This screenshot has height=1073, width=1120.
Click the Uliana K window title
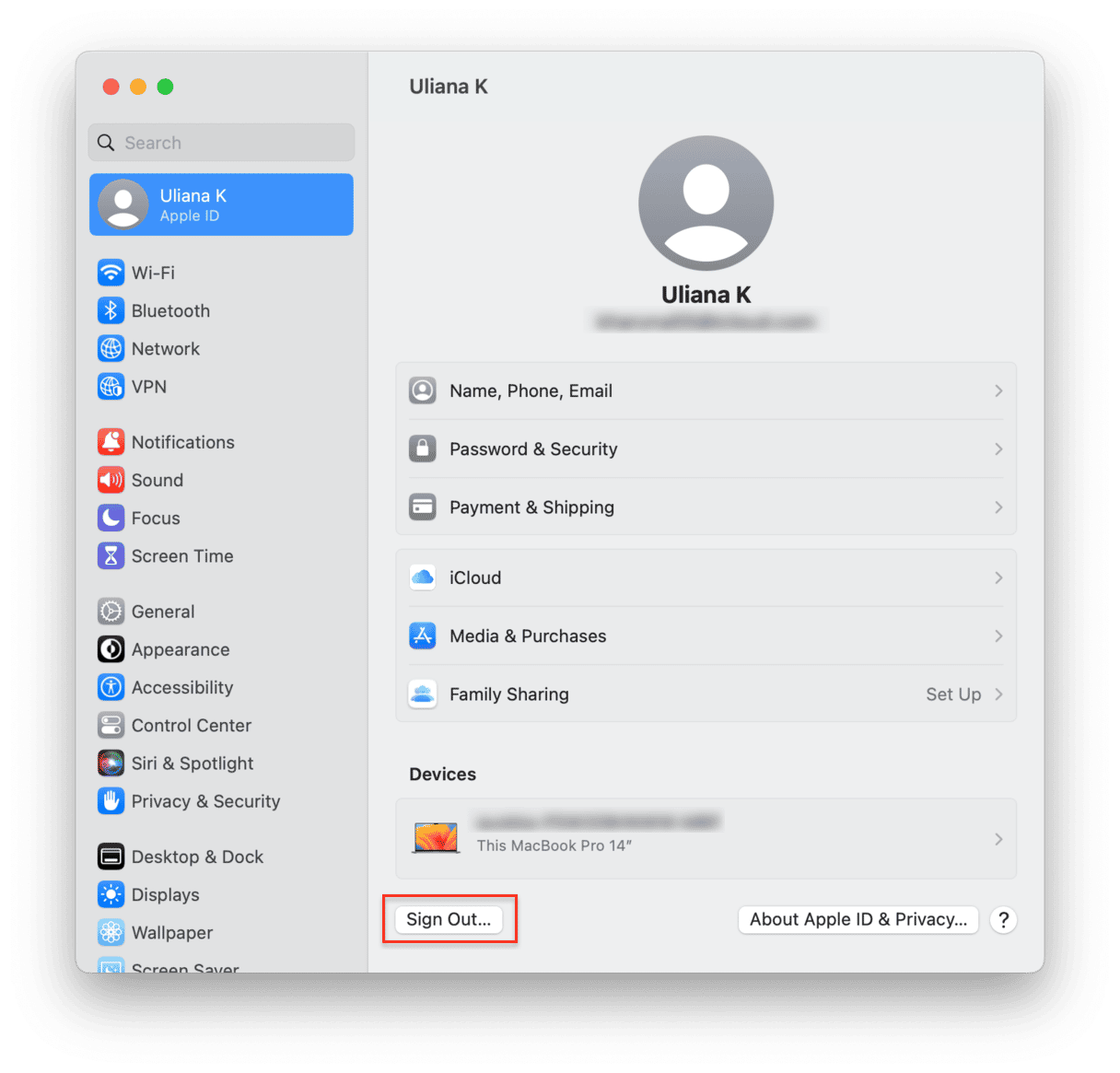click(449, 87)
